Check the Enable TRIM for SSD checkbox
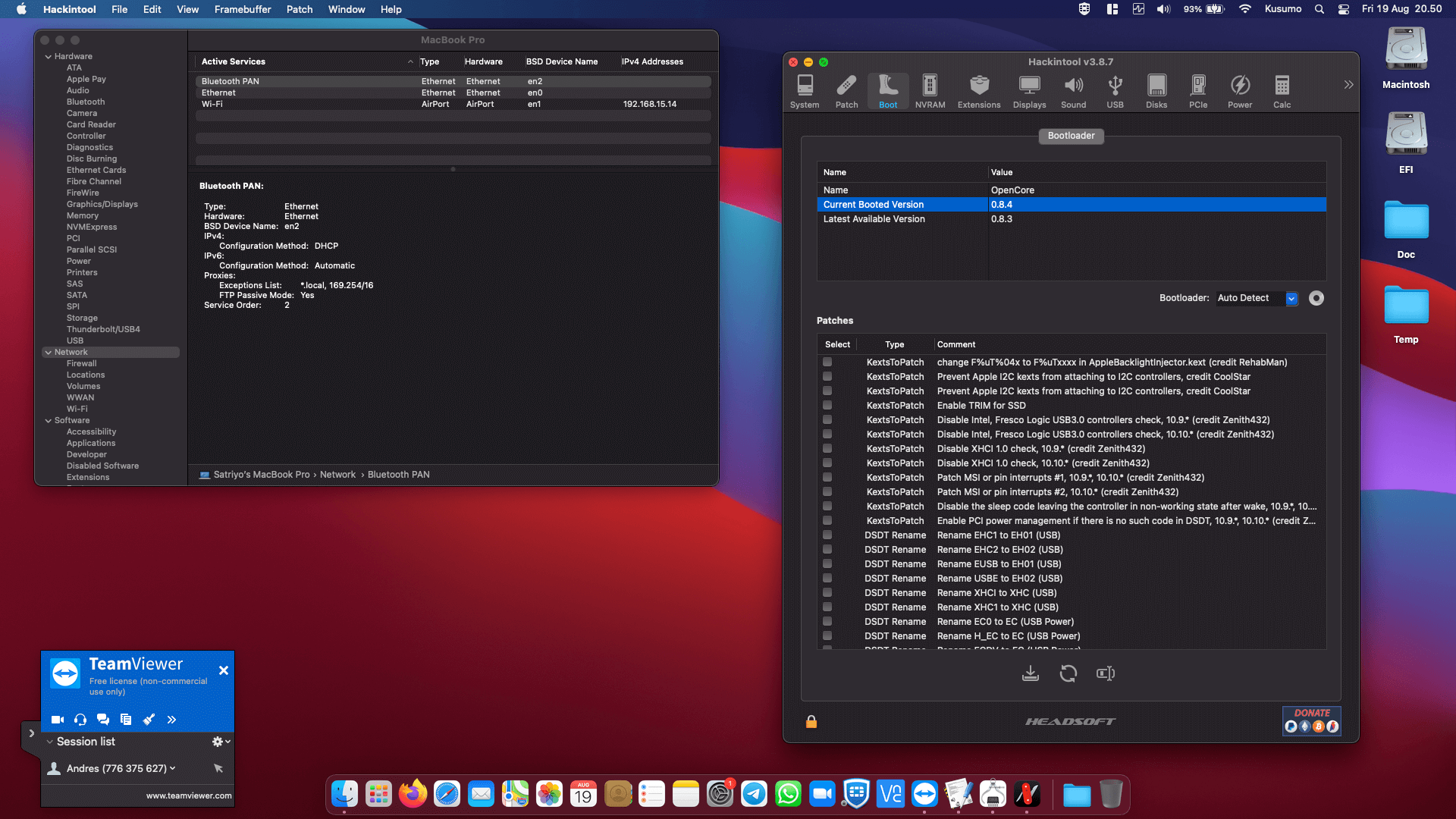Image resolution: width=1456 pixels, height=819 pixels. pos(827,406)
